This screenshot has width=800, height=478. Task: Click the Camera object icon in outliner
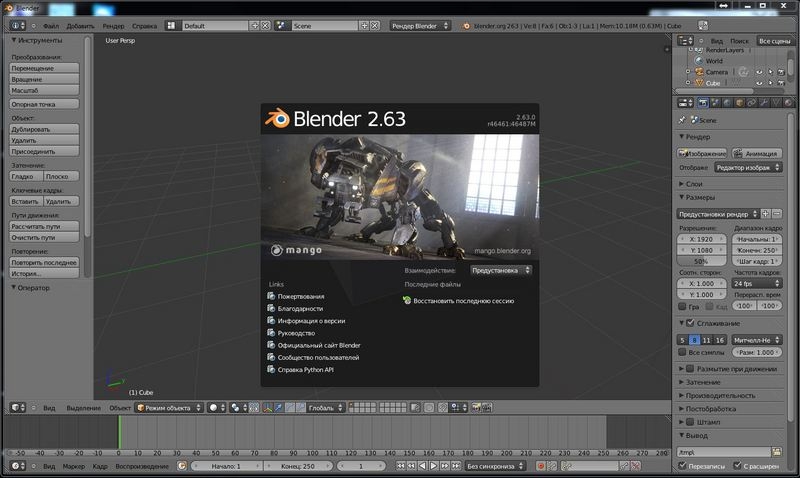(699, 72)
